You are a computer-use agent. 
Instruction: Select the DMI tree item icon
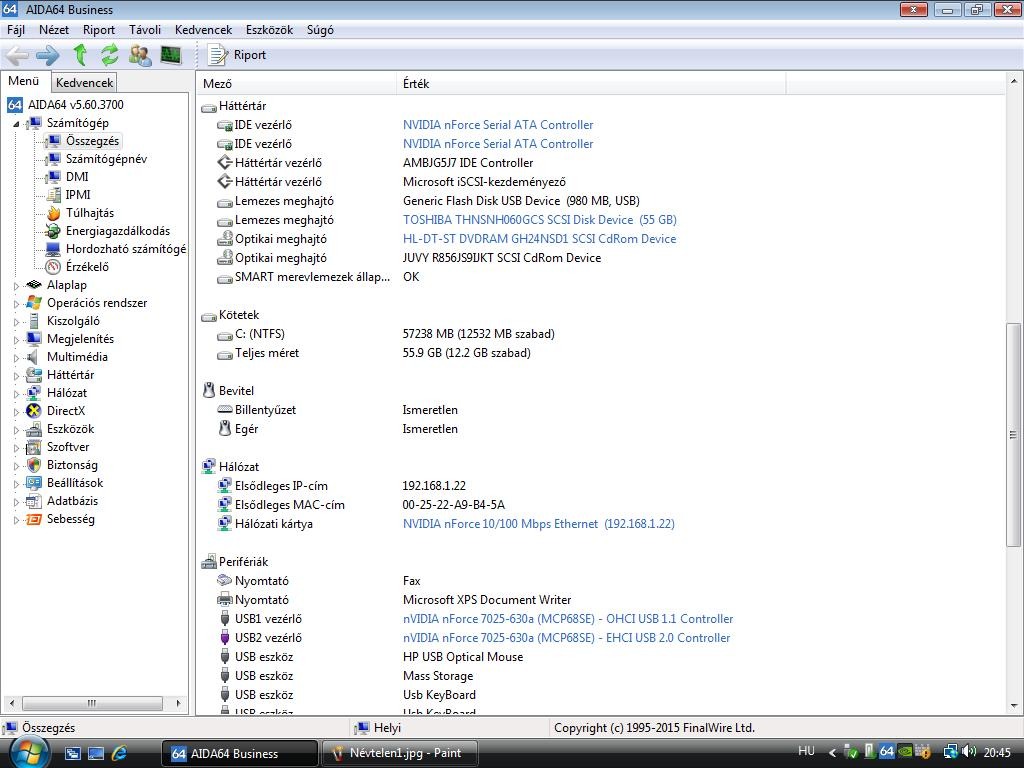tap(53, 177)
